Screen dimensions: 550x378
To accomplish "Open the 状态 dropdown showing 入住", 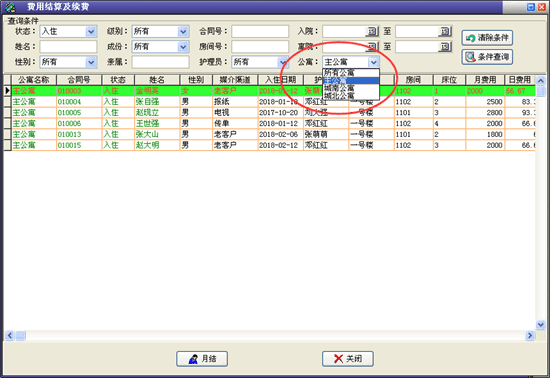I will pyautogui.click(x=91, y=32).
